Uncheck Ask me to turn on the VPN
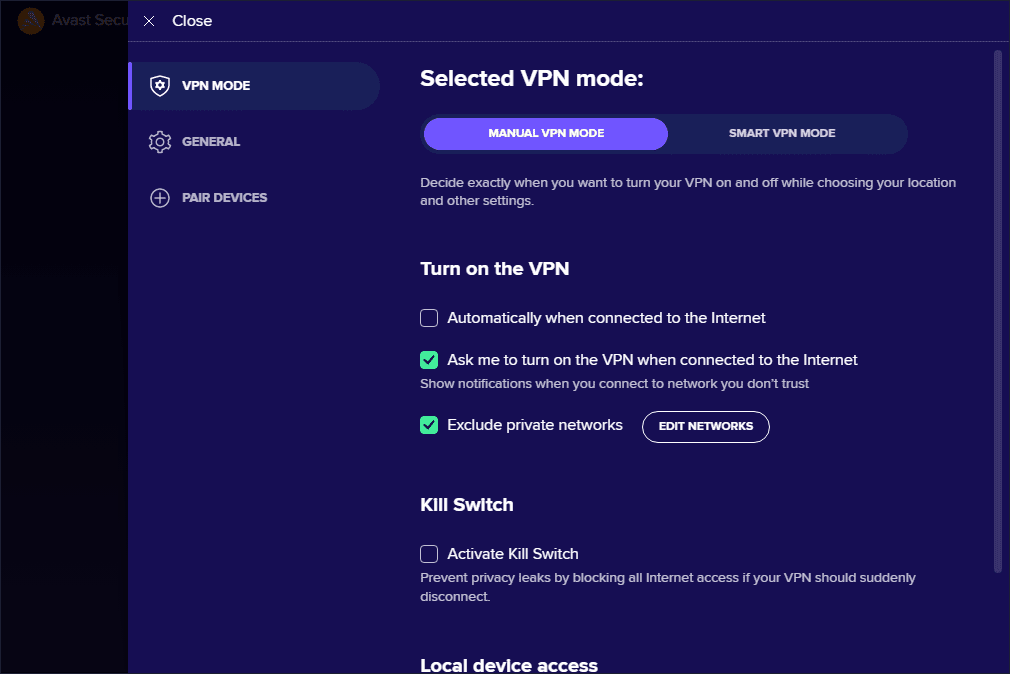Screen dimensions: 1010x674 click(x=429, y=359)
